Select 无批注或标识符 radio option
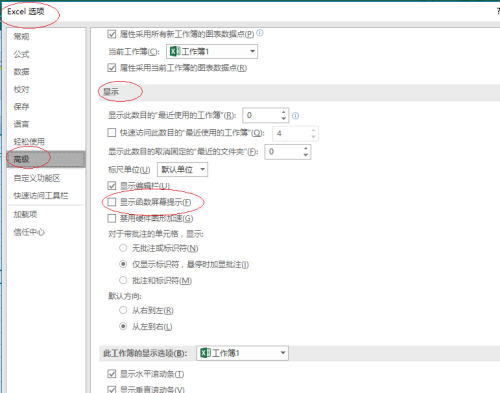Screen dimensions: 500x393 coord(123,248)
